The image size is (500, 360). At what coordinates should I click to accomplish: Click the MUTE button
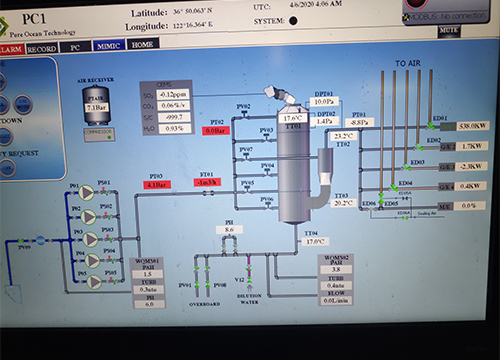pyautogui.click(x=449, y=31)
